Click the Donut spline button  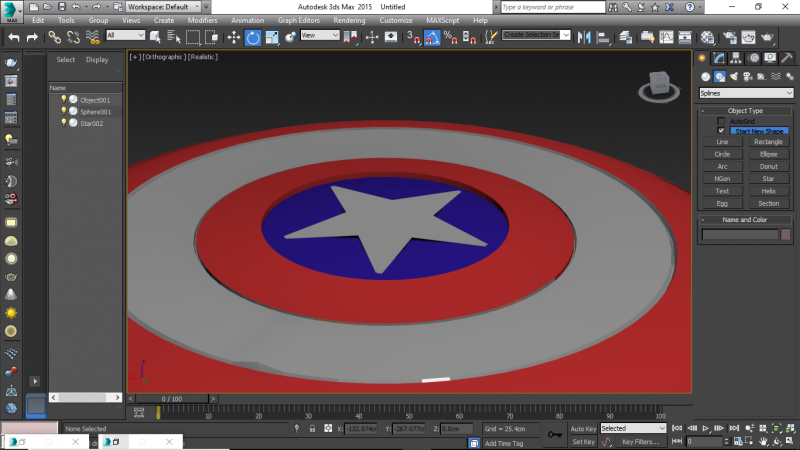pyautogui.click(x=768, y=166)
